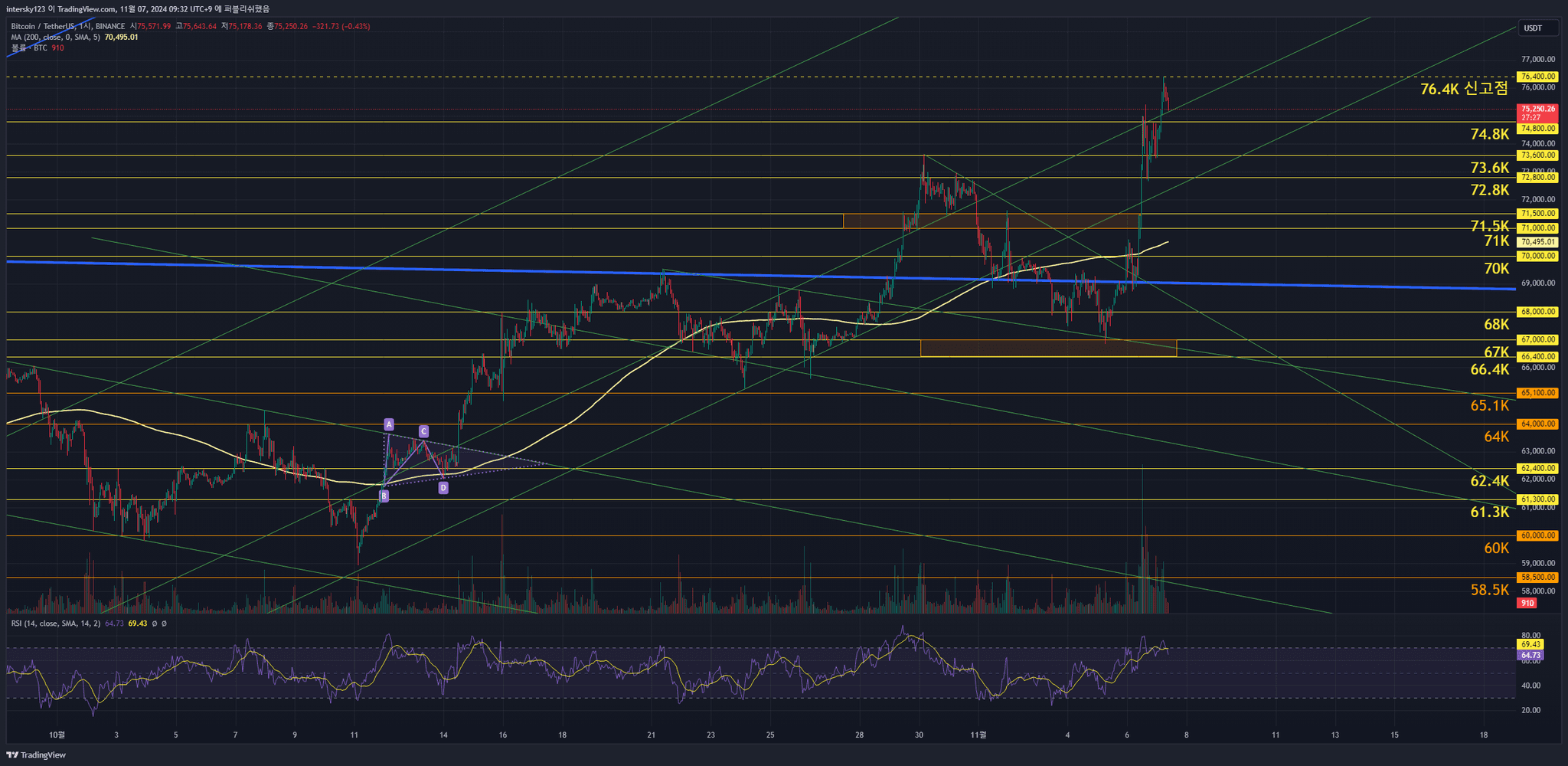This screenshot has width=1568, height=766.
Task: Select the MA 200 indicator legend
Action: (55, 37)
